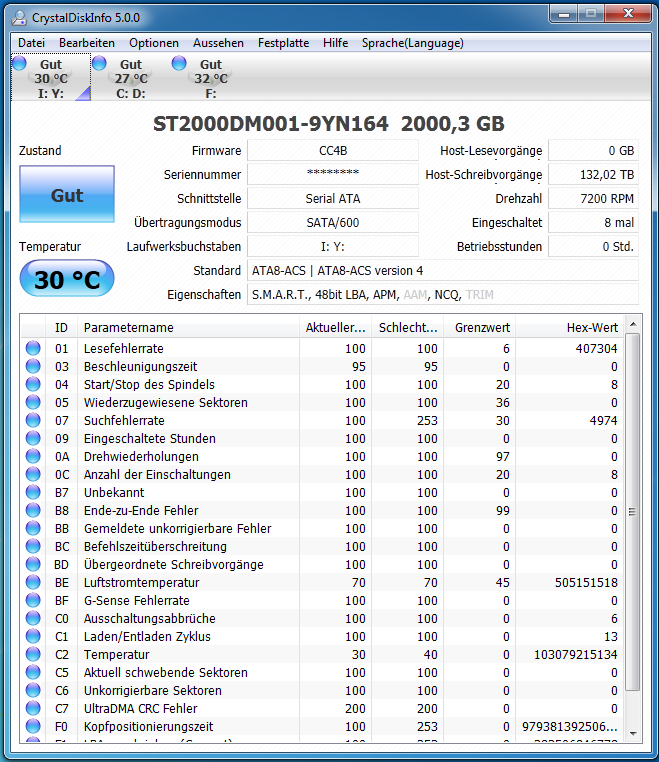Image resolution: width=659 pixels, height=762 pixels.
Task: Select disk tab C: D: at 27 °C
Action: pyautogui.click(x=131, y=78)
